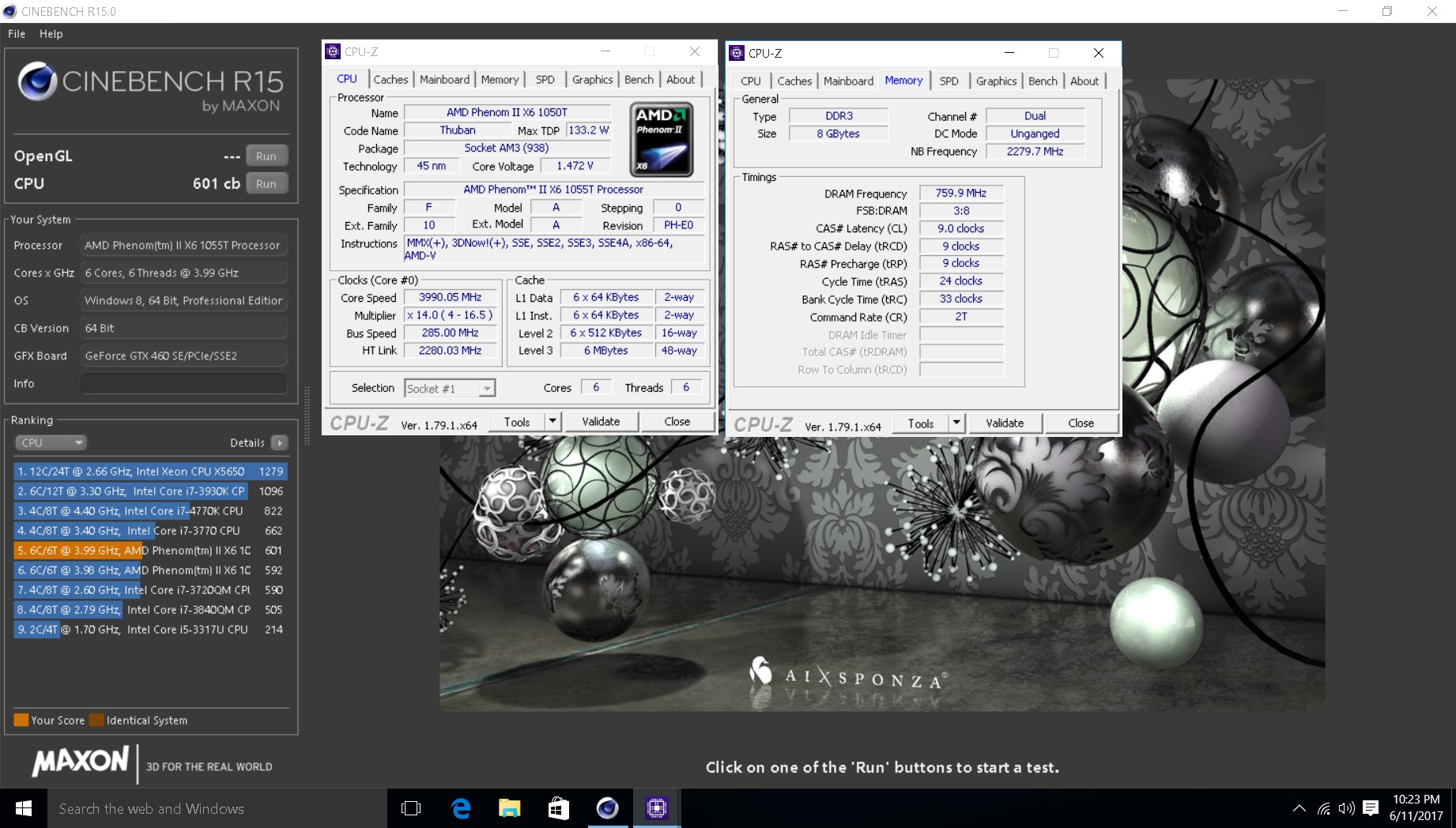1456x828 pixels.
Task: Switch to Memory tab in left CPU-Z
Action: point(500,79)
